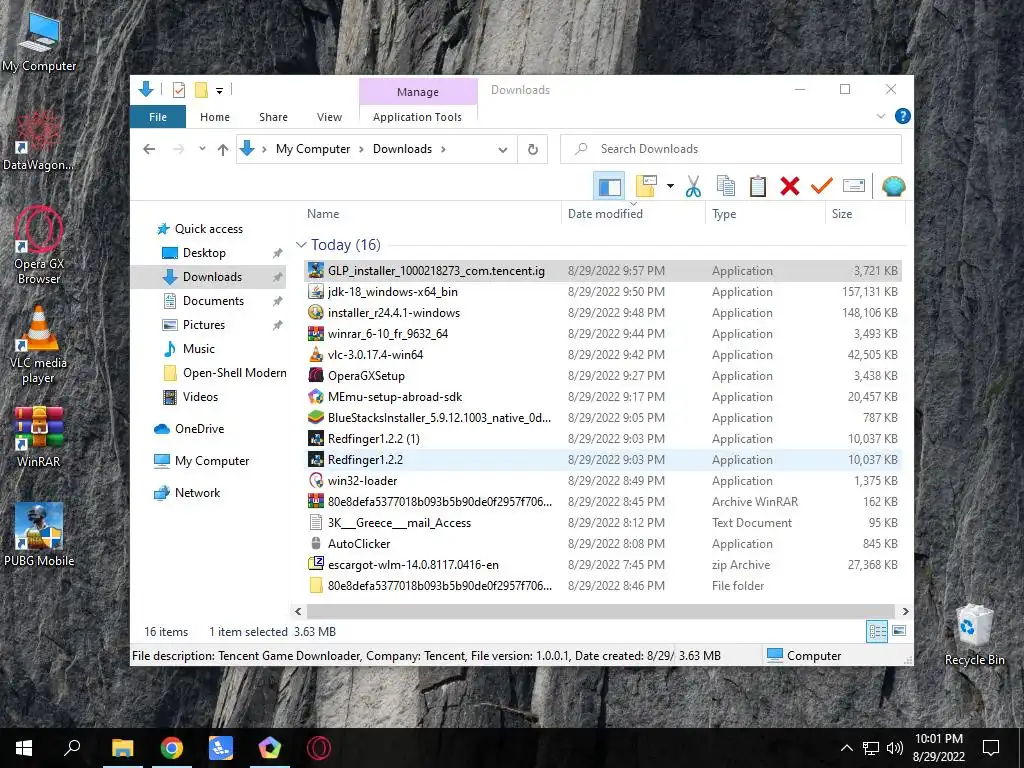1024x768 pixels.
Task: Click the shell globe toolbar icon
Action: pyautogui.click(x=893, y=187)
